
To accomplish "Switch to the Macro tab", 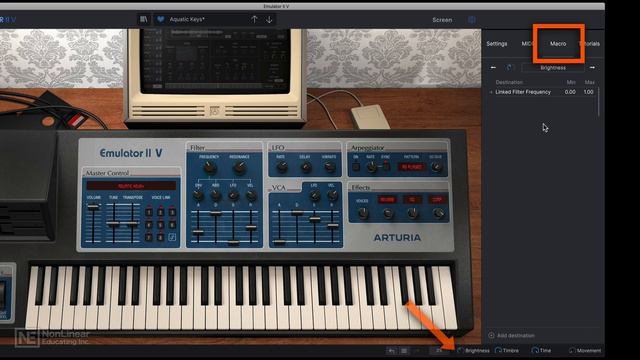I will click(x=558, y=44).
